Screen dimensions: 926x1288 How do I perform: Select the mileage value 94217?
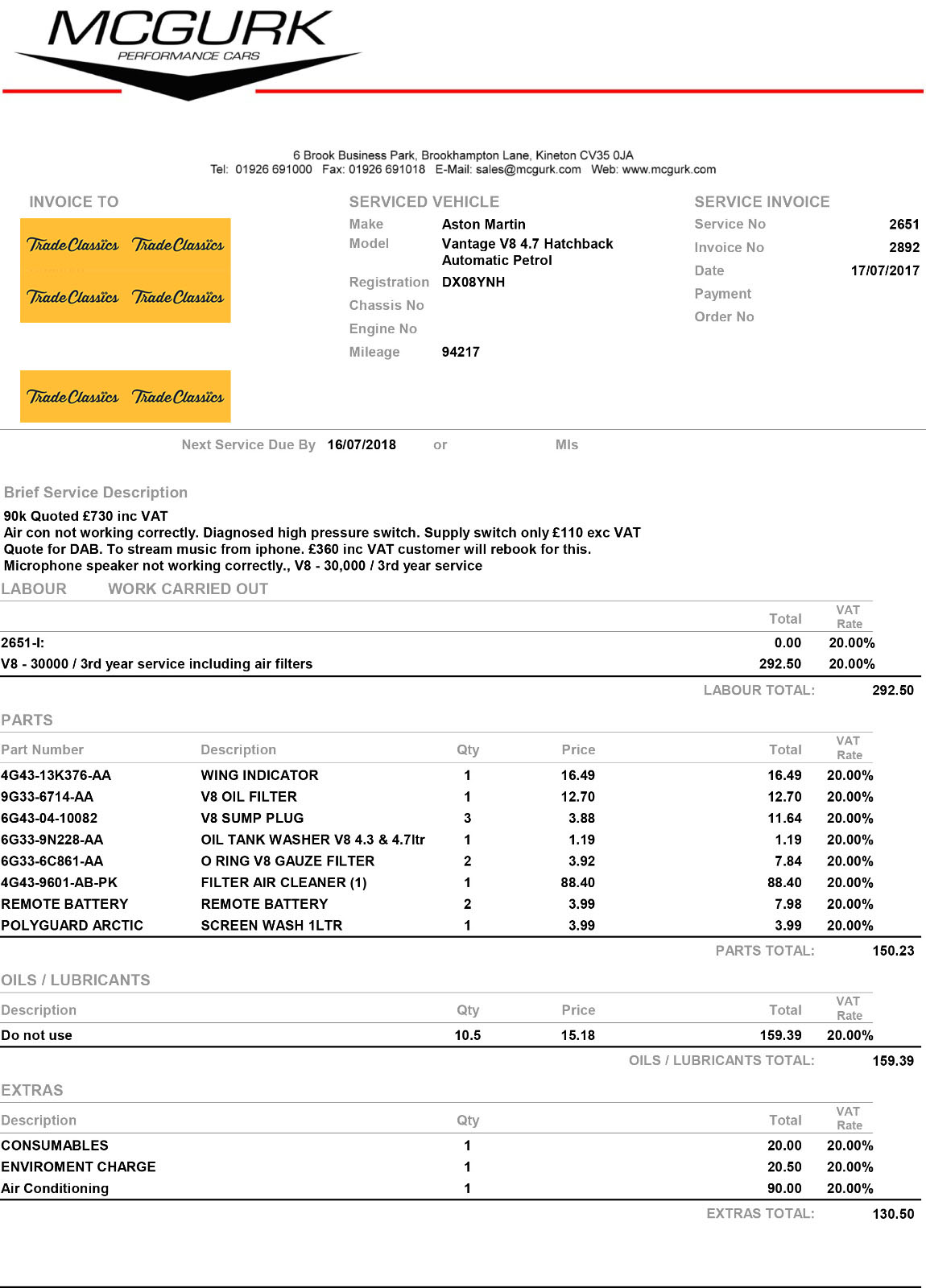461,353
